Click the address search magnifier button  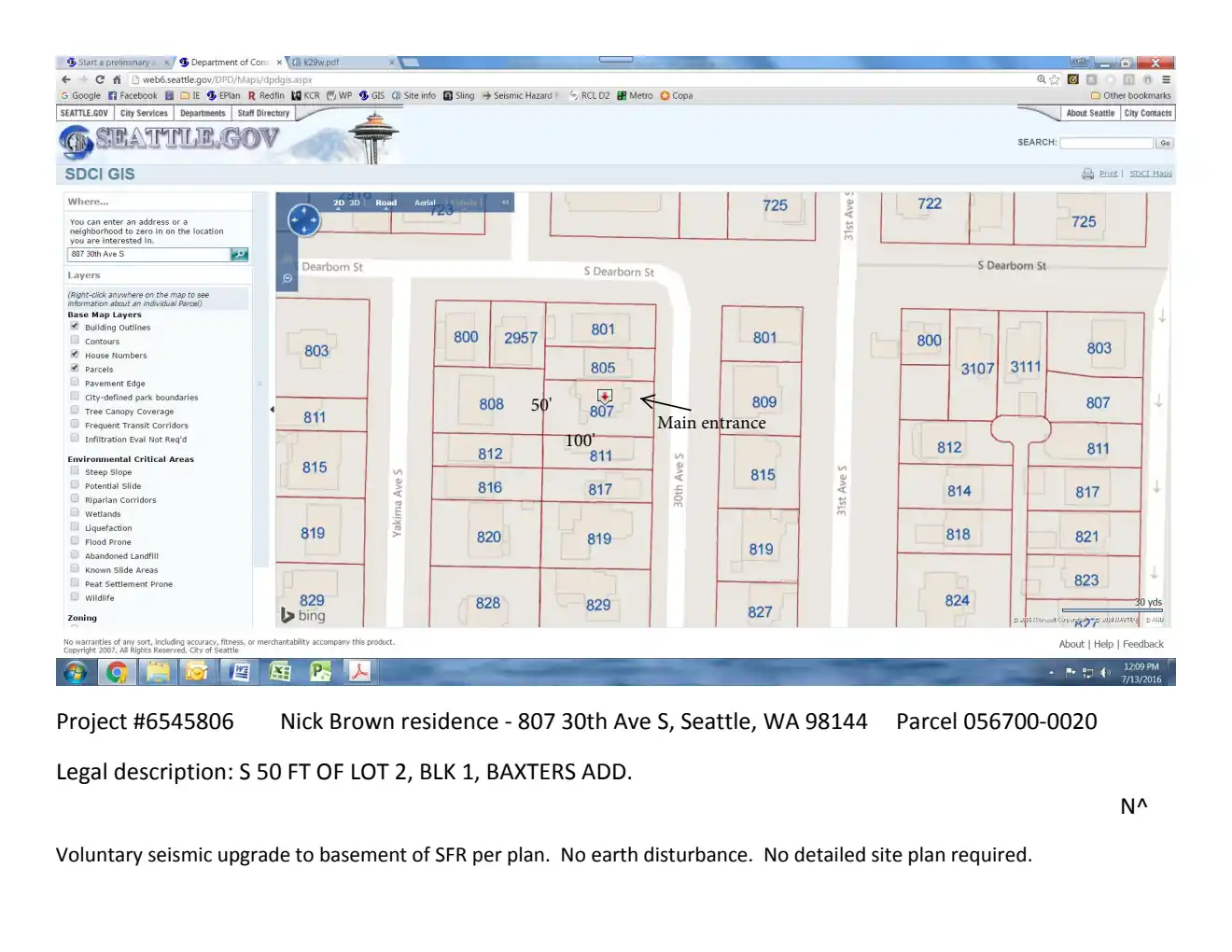coord(239,254)
